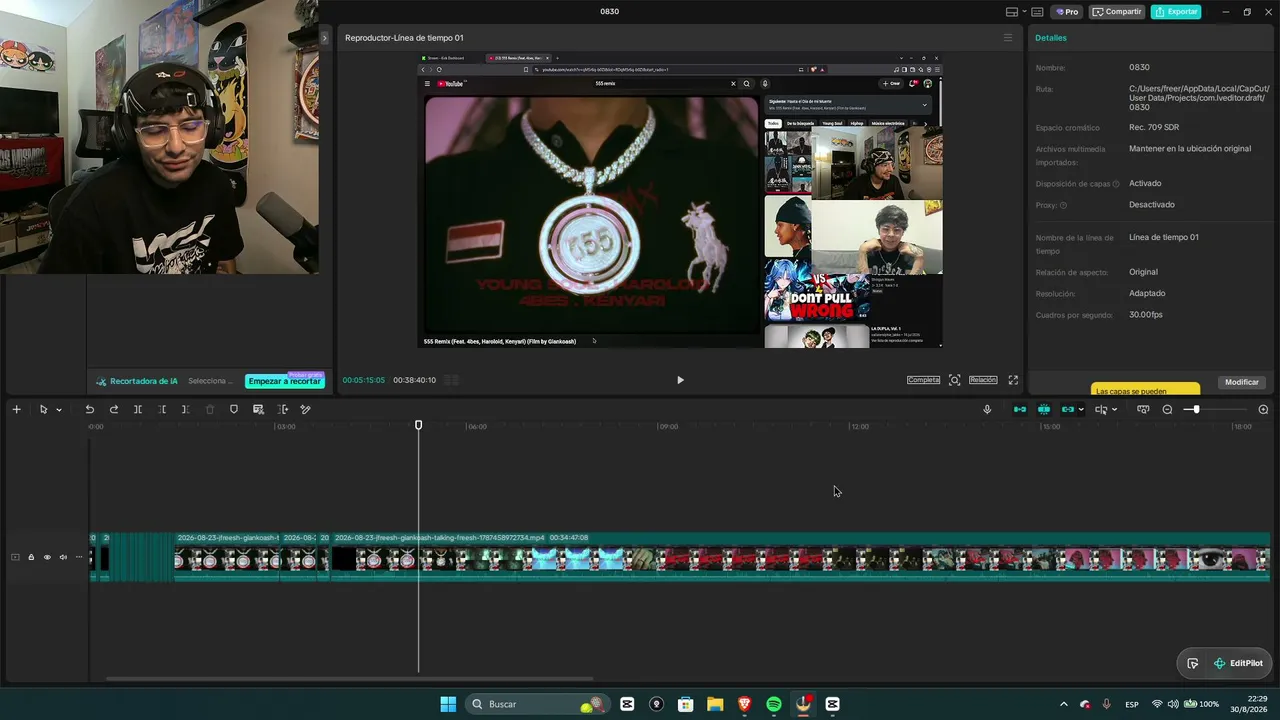The width and height of the screenshot is (1280, 720).
Task: Open the selection tool dropdown arrow
Action: tap(59, 410)
